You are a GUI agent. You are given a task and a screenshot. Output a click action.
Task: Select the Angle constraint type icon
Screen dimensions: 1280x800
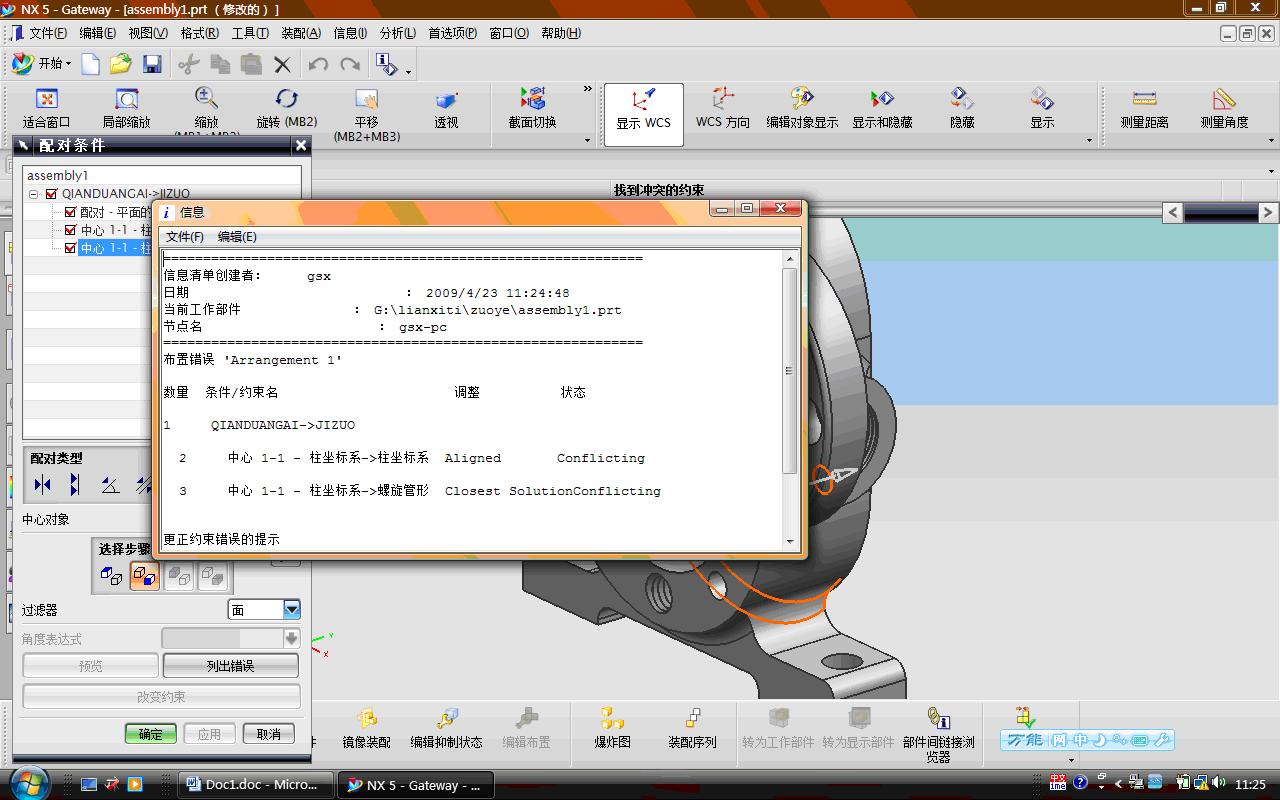[110, 485]
